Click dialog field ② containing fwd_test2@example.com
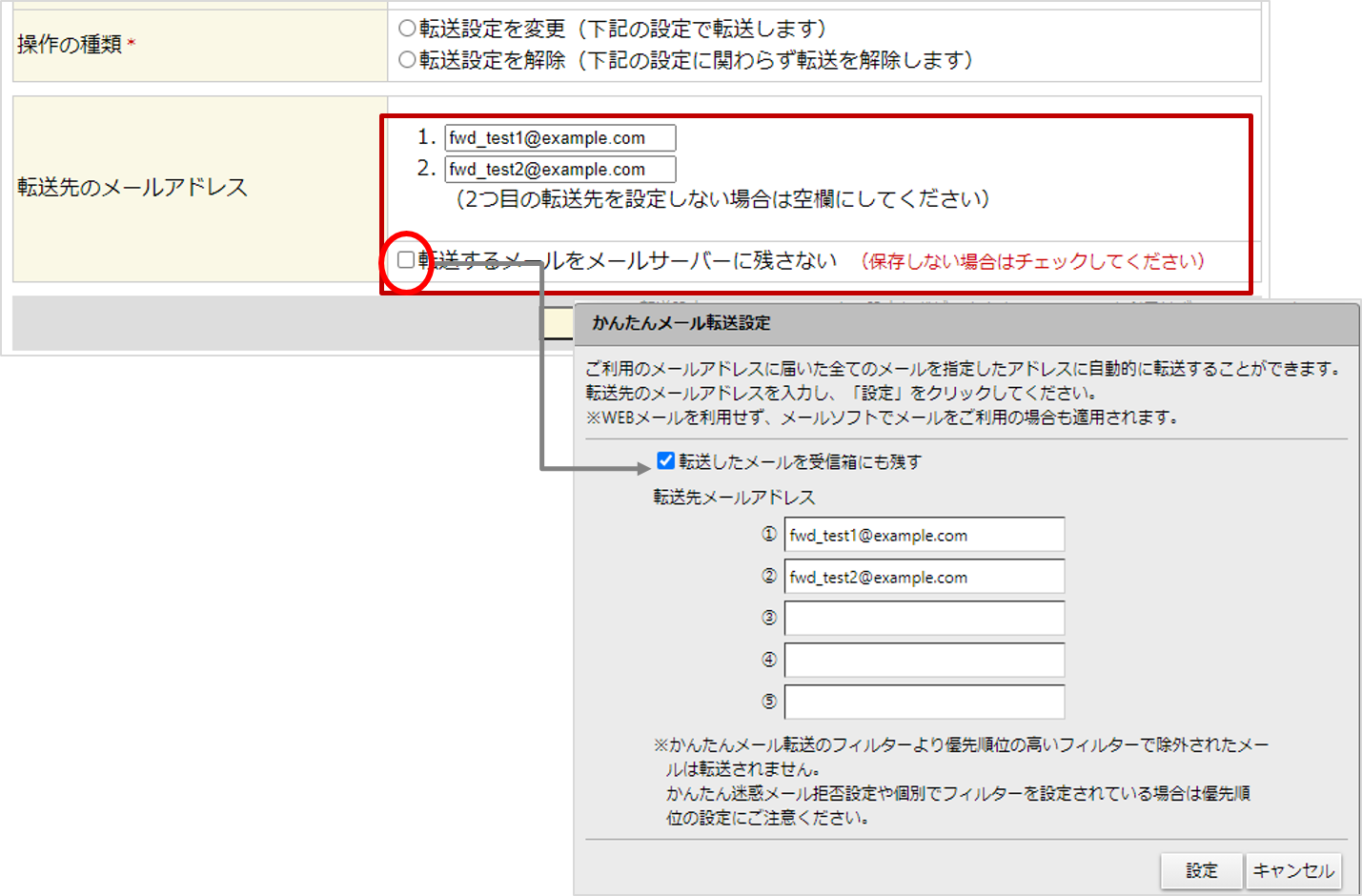1362x896 pixels. click(x=924, y=577)
